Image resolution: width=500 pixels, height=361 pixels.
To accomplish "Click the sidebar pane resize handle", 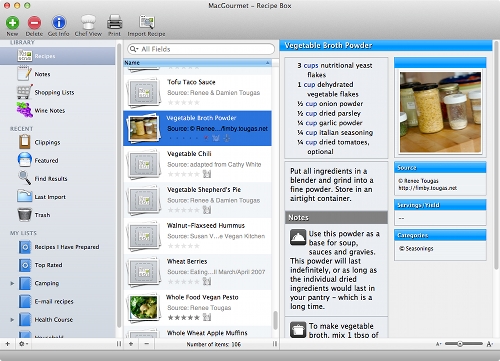I will coord(119,344).
